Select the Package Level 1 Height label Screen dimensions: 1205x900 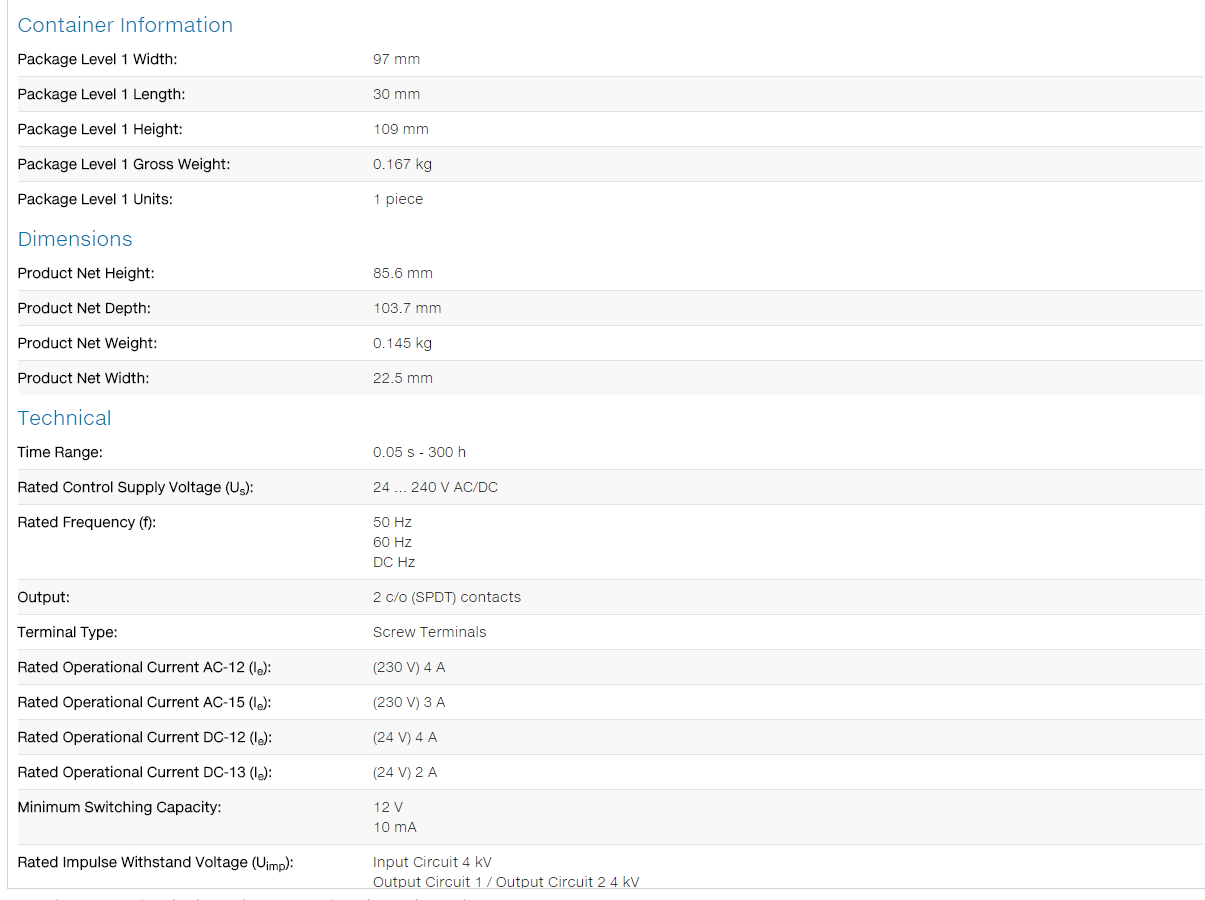[100, 129]
